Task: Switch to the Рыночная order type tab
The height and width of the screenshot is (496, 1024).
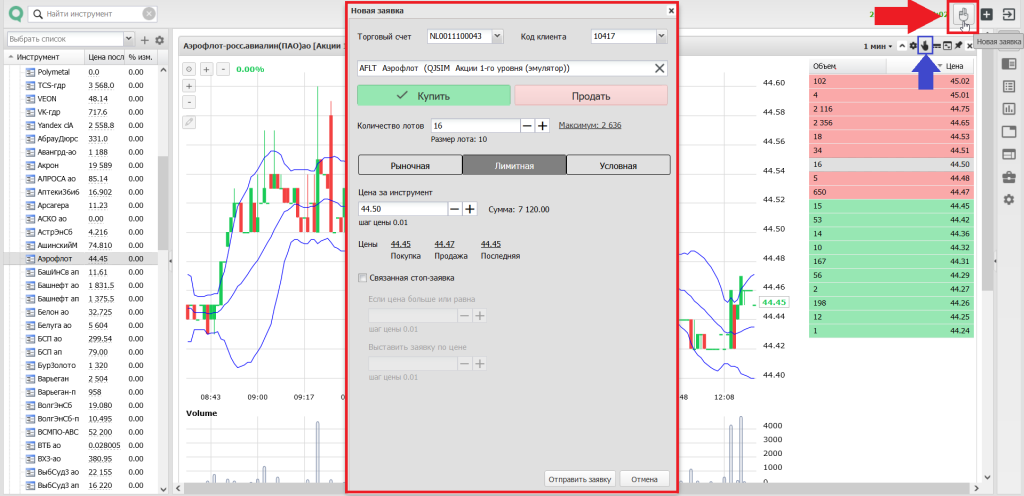Action: click(x=409, y=165)
